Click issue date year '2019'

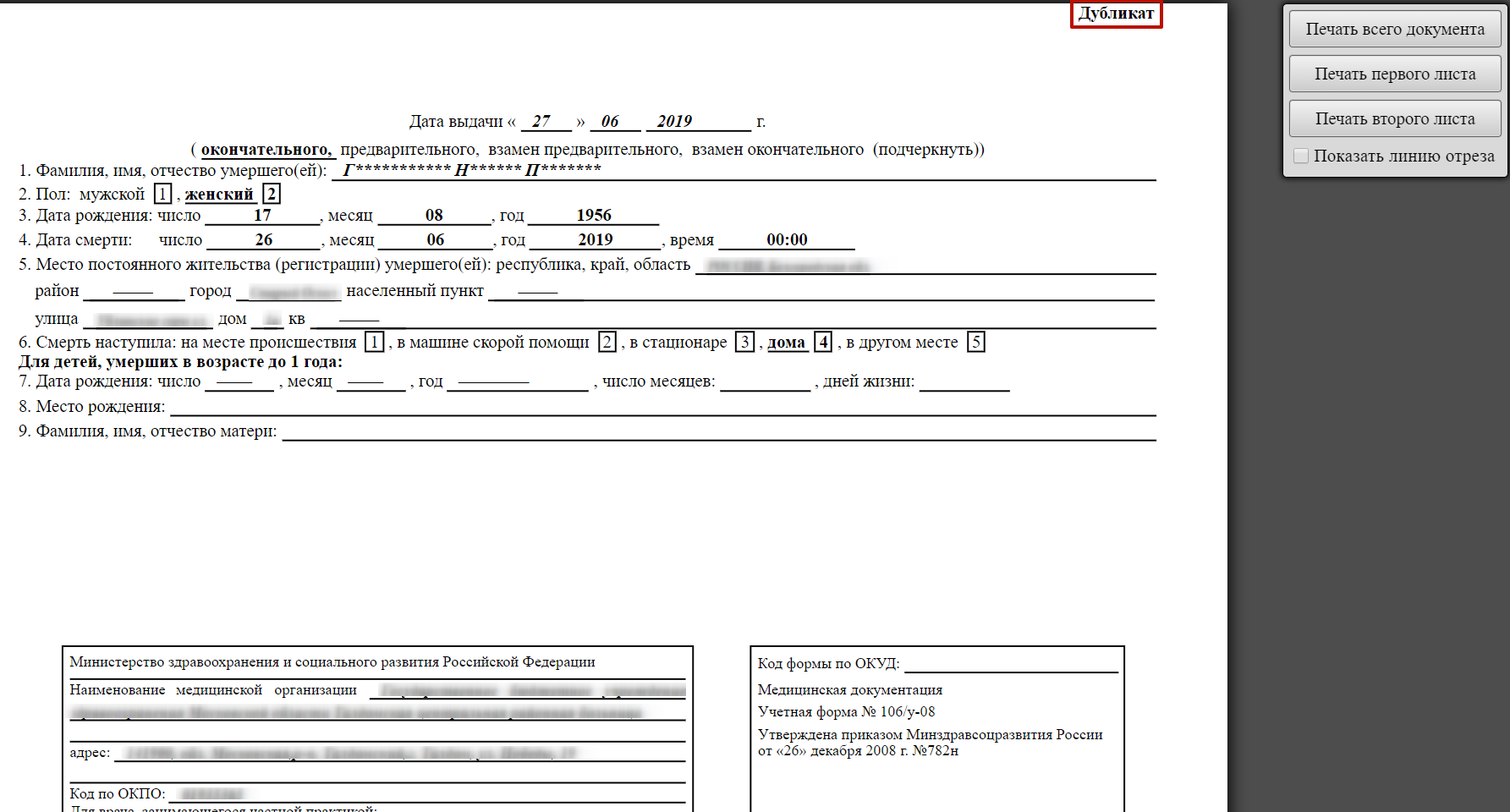pyautogui.click(x=674, y=121)
